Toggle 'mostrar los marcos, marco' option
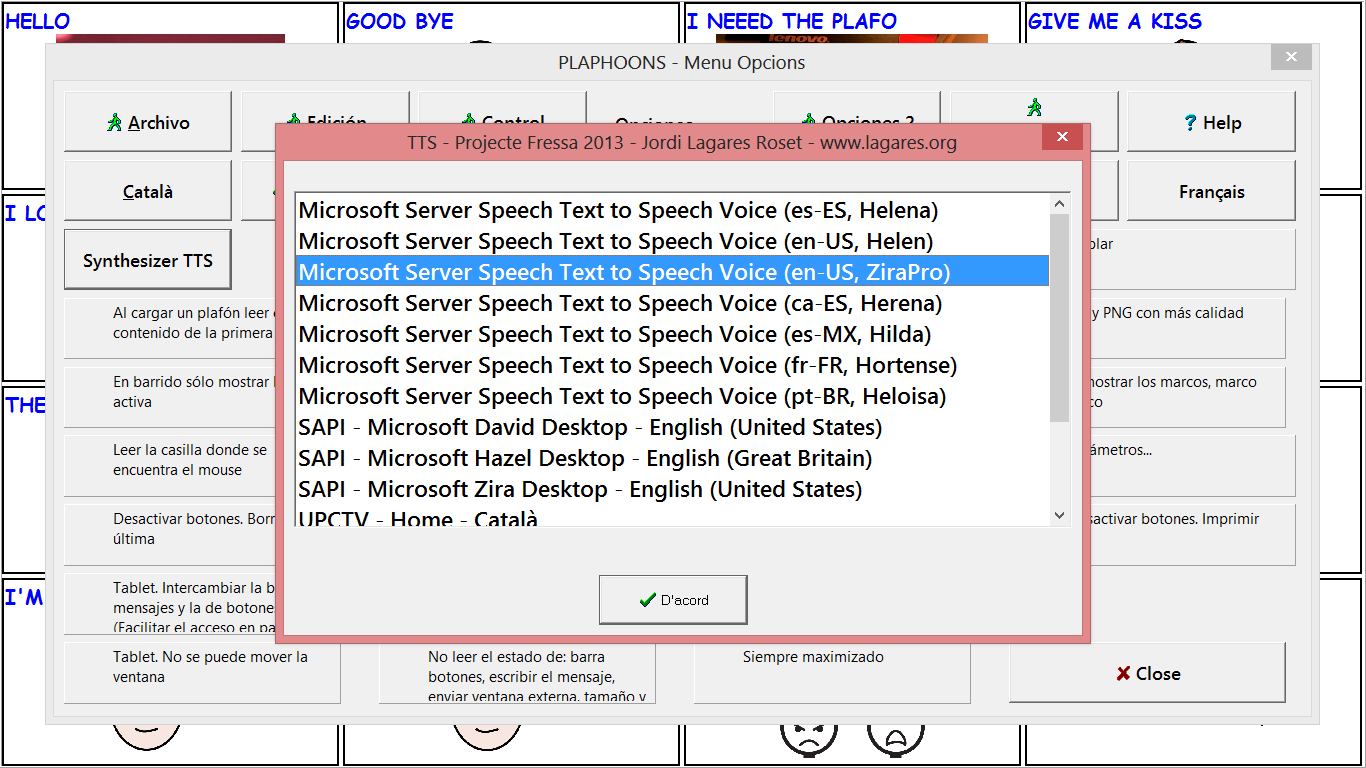 click(1188, 396)
